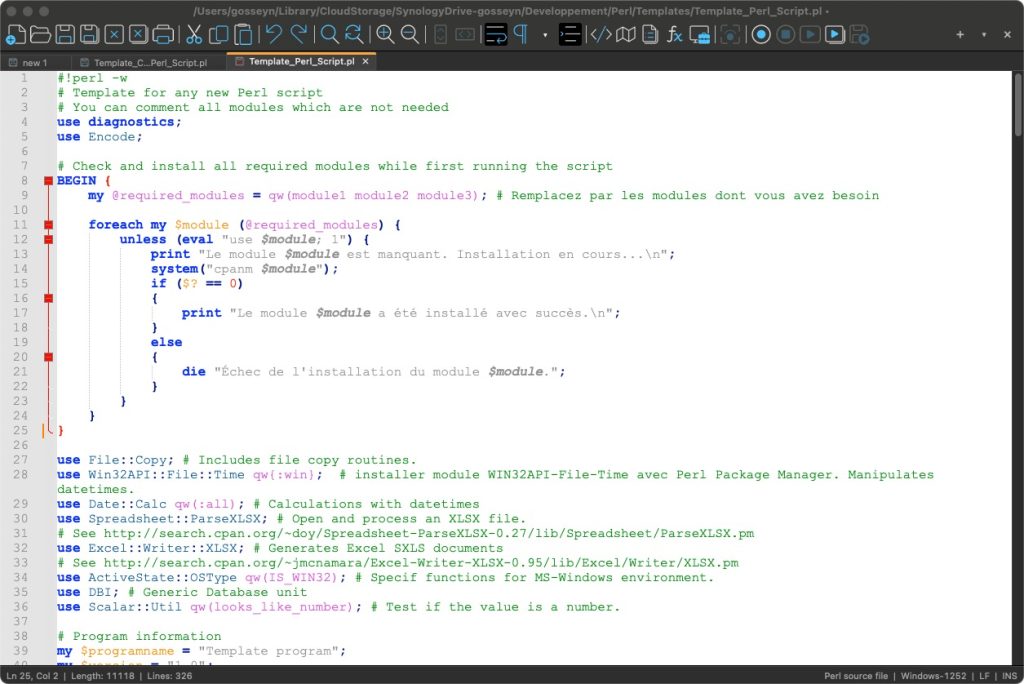Open the Function List panel
This screenshot has width=1024, height=684.
tap(675, 35)
